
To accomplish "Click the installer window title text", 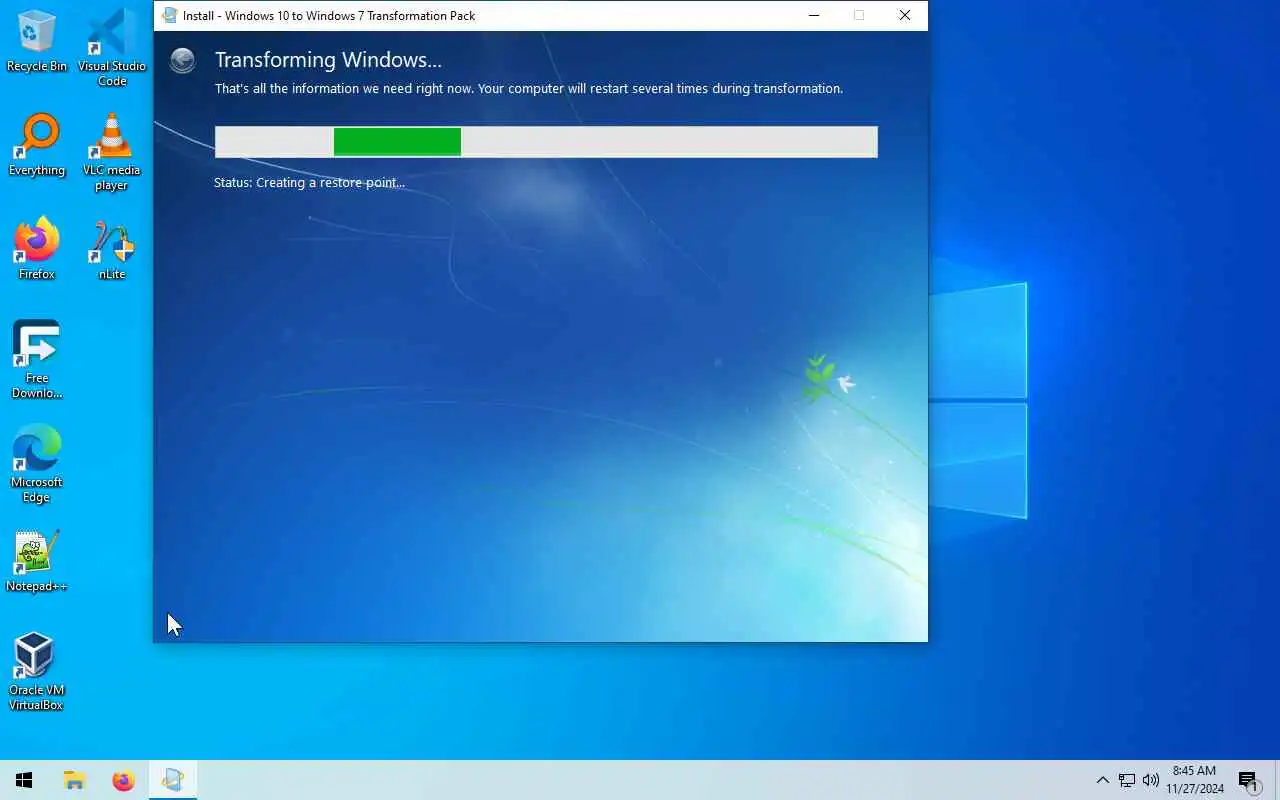I will click(329, 16).
